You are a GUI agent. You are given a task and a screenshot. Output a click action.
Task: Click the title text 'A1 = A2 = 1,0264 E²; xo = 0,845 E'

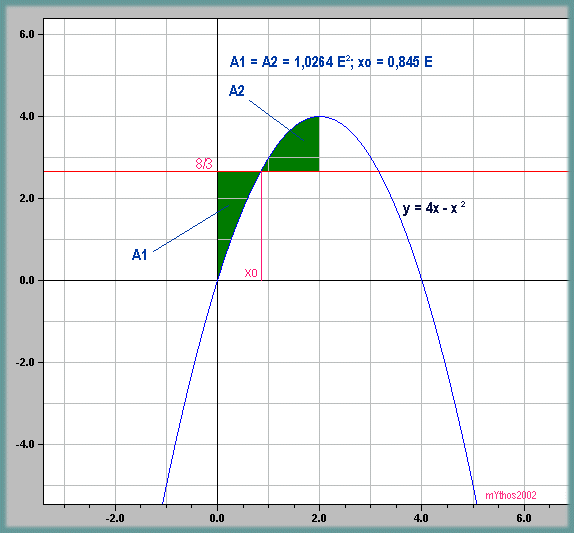tap(331, 62)
